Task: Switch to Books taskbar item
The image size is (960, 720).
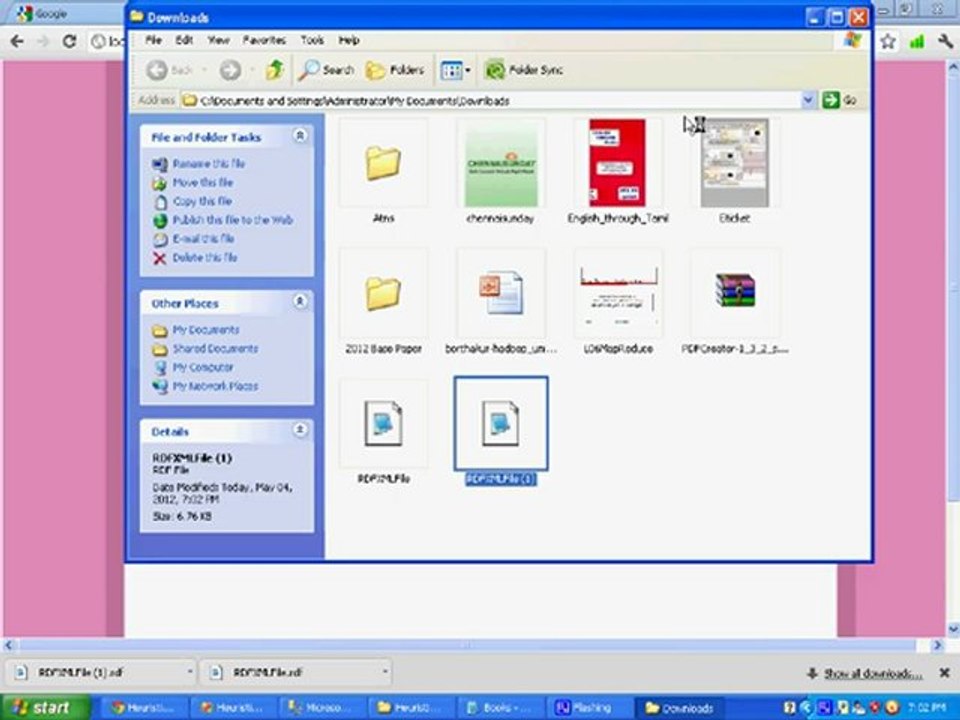Action: point(502,708)
